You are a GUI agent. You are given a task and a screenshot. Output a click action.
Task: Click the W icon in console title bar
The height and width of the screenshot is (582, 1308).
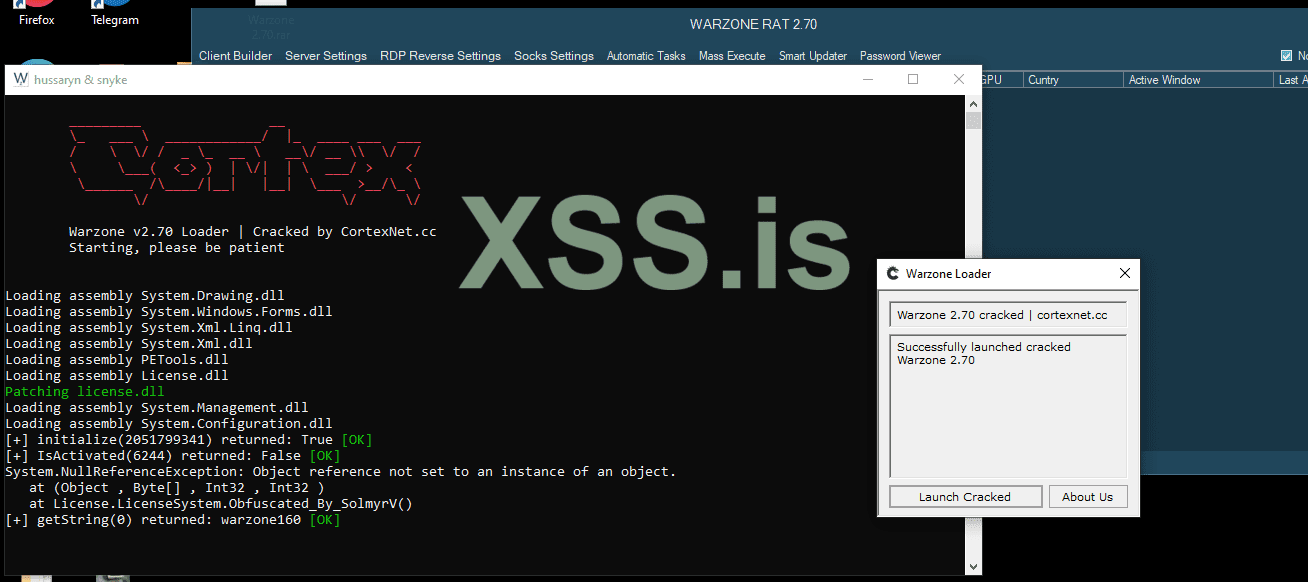click(x=20, y=79)
